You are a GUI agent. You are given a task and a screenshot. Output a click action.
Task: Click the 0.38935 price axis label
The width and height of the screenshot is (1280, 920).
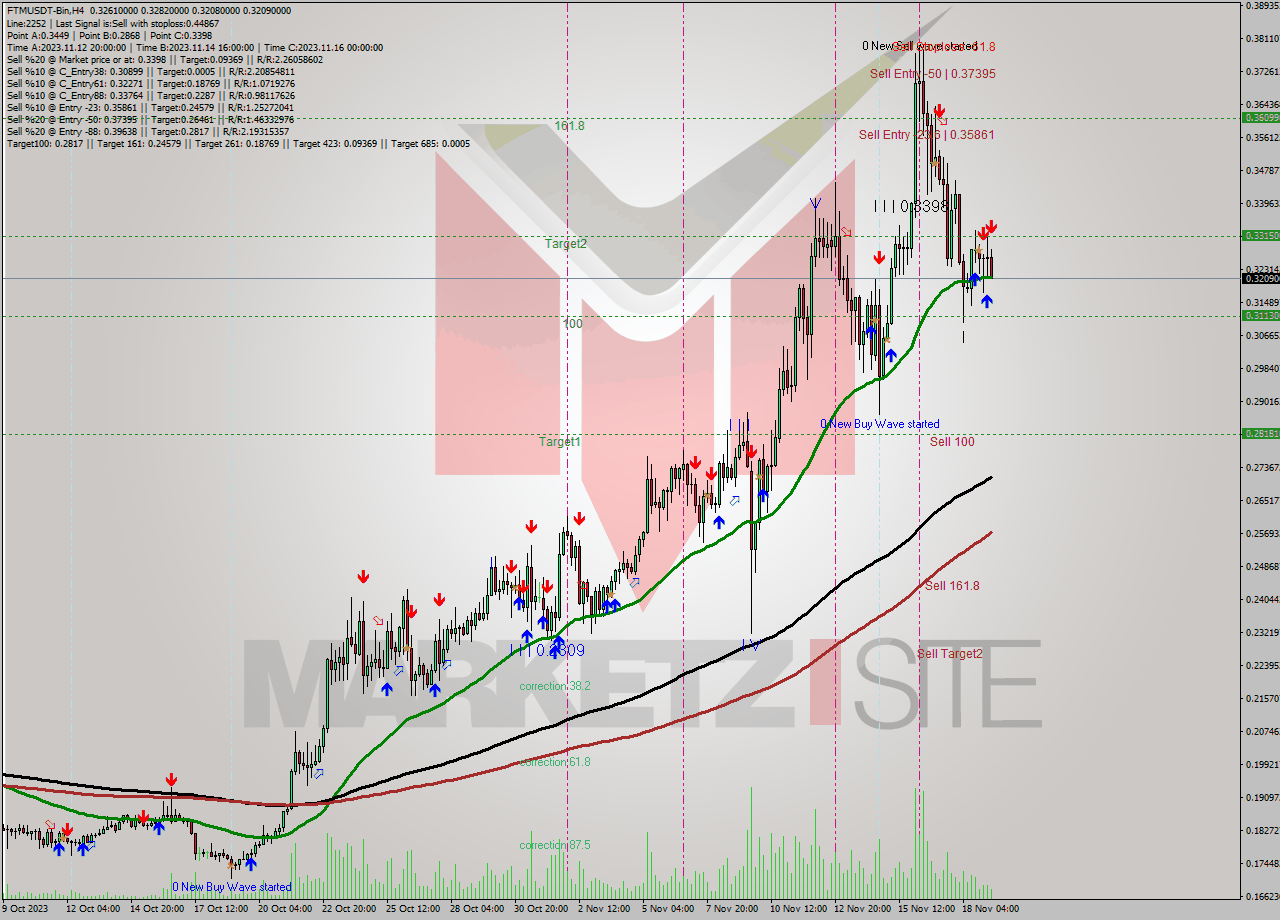[x=1262, y=5]
